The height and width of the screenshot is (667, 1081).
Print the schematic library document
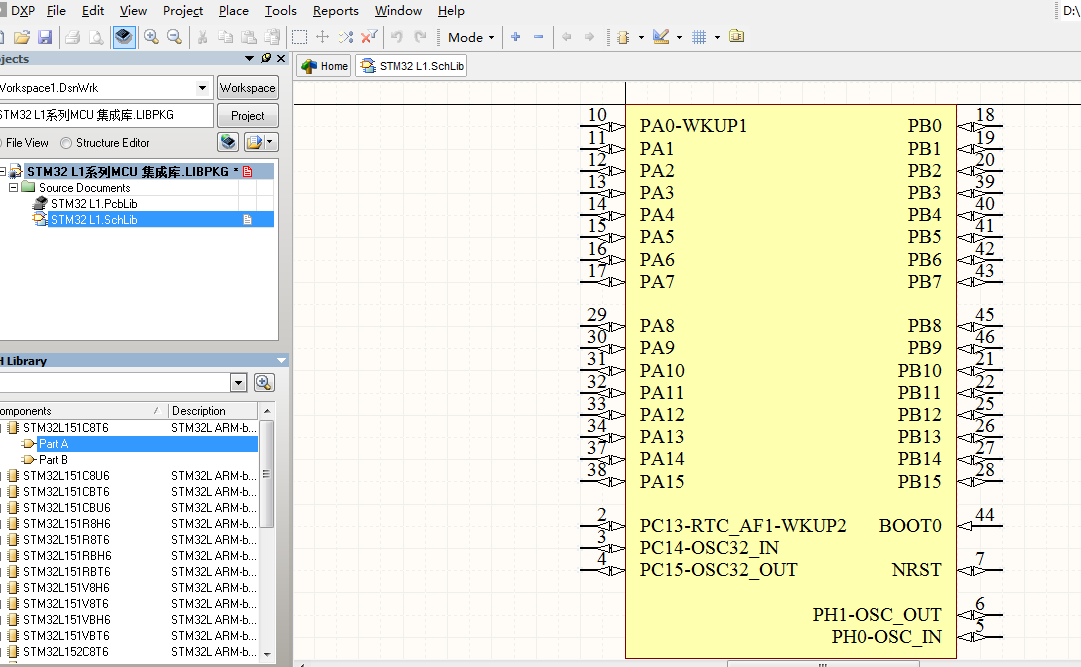(72, 37)
